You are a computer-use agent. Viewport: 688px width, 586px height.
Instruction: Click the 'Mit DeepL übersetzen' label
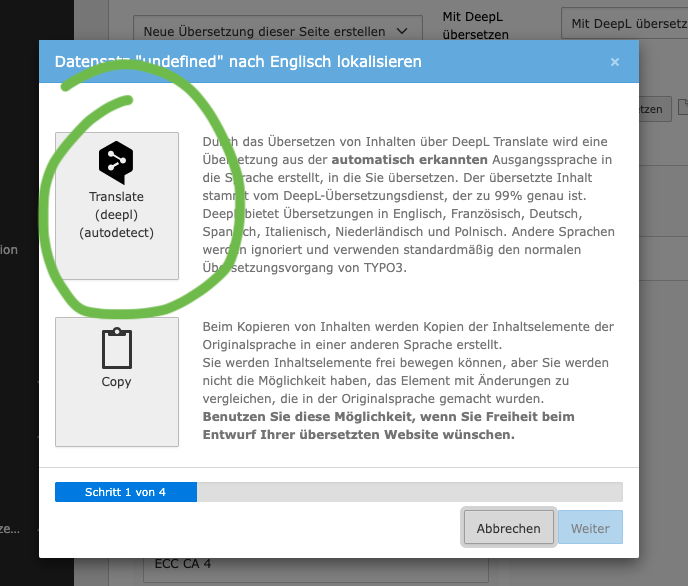pos(476,25)
